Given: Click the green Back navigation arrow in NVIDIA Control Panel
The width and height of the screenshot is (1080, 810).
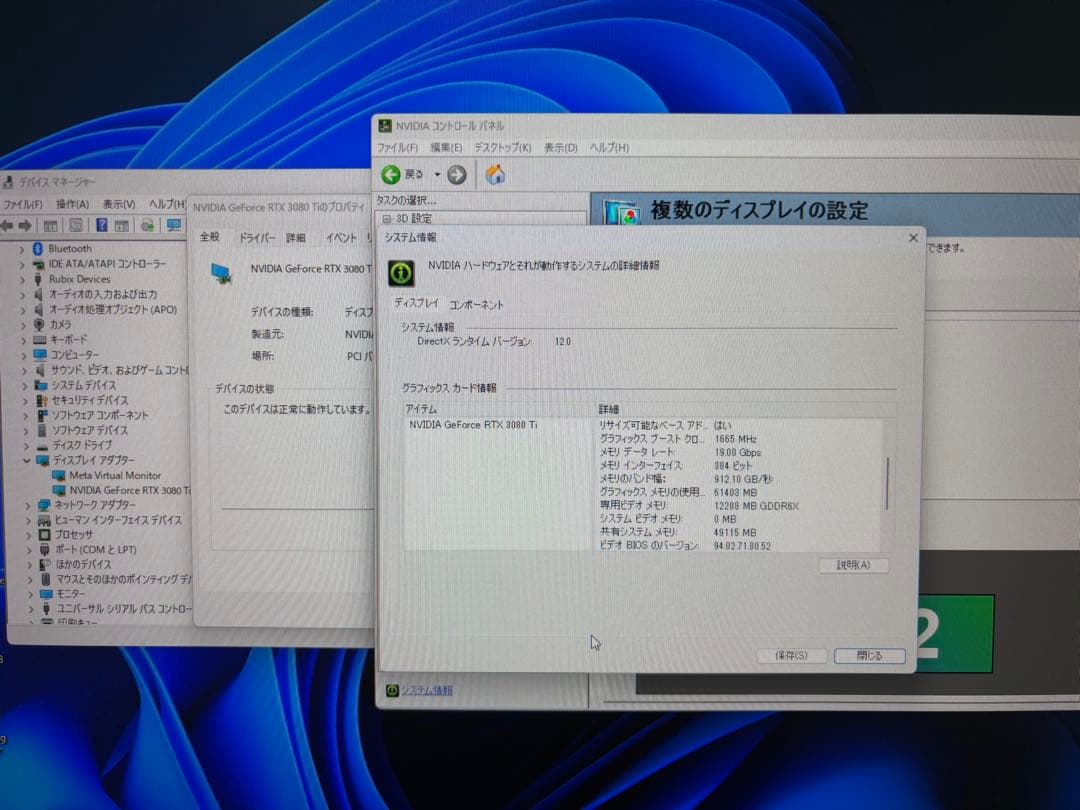Looking at the screenshot, I should point(392,173).
